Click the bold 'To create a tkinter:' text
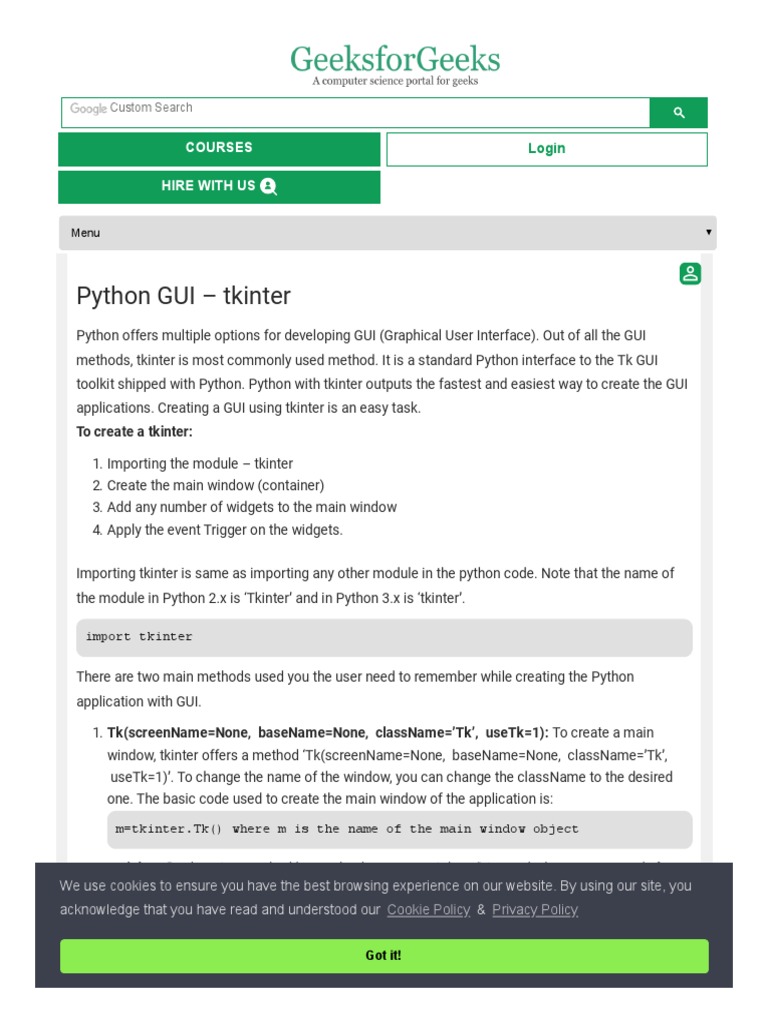The width and height of the screenshot is (768, 1024). [x=135, y=432]
